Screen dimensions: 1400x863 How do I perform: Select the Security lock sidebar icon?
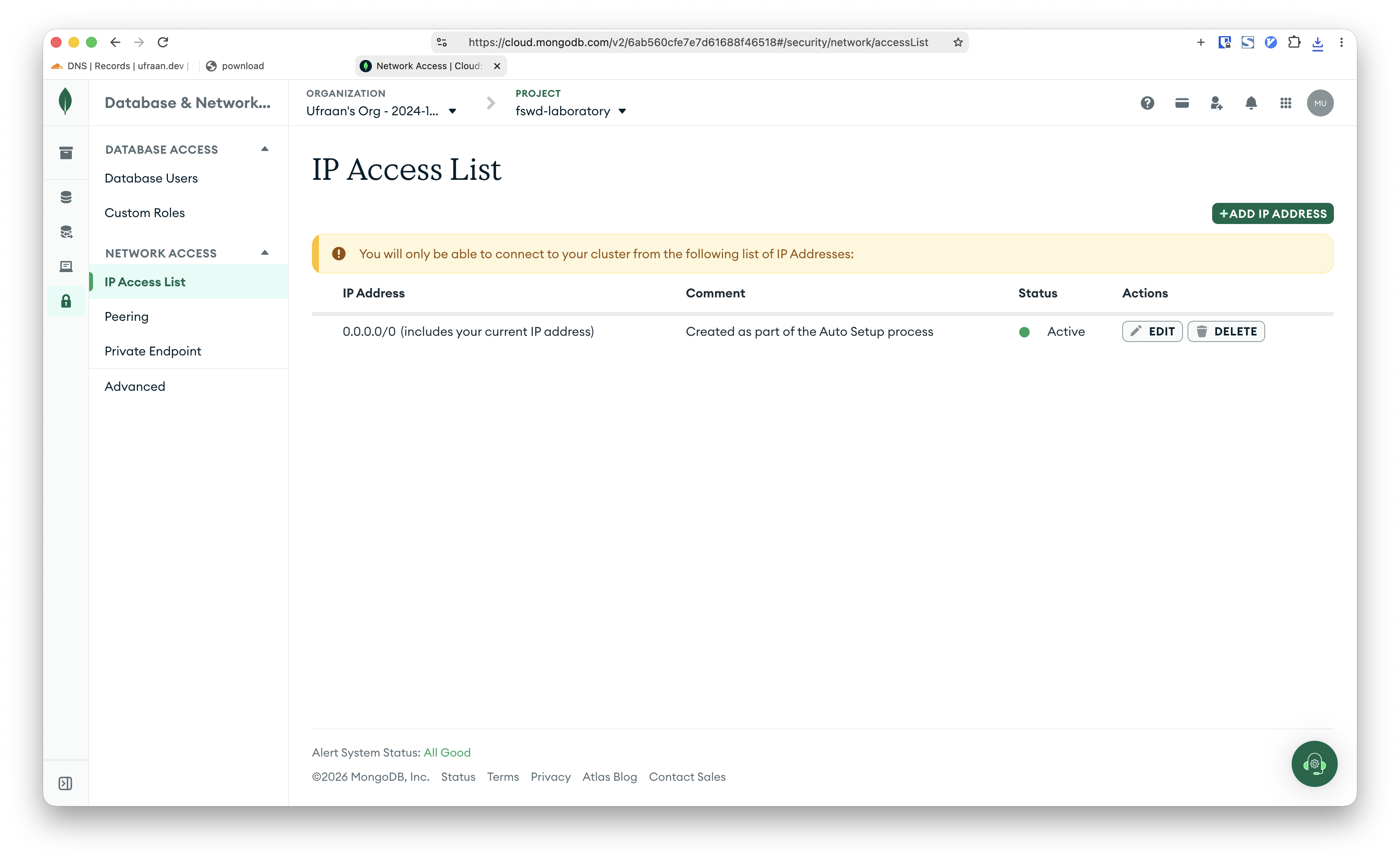[66, 301]
